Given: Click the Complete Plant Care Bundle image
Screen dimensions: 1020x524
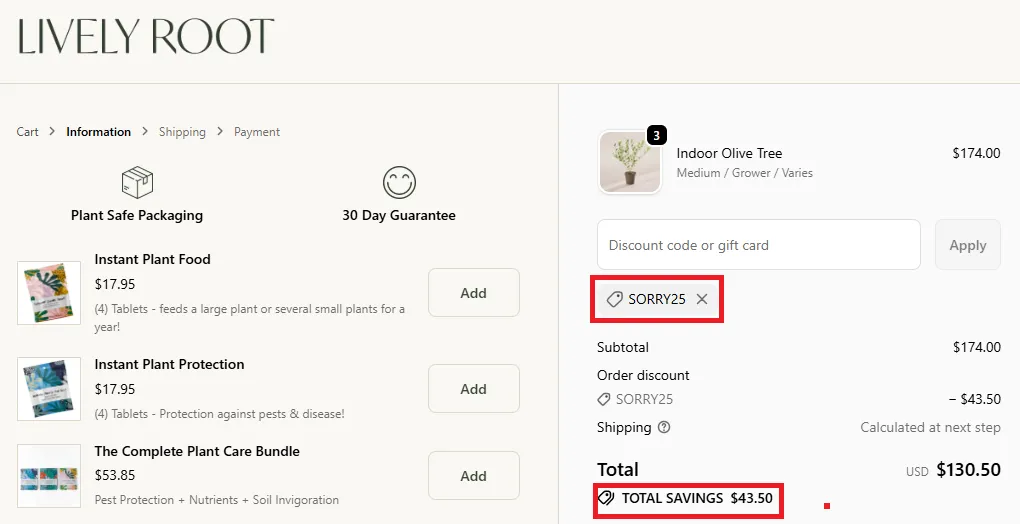Looking at the screenshot, I should tap(49, 475).
